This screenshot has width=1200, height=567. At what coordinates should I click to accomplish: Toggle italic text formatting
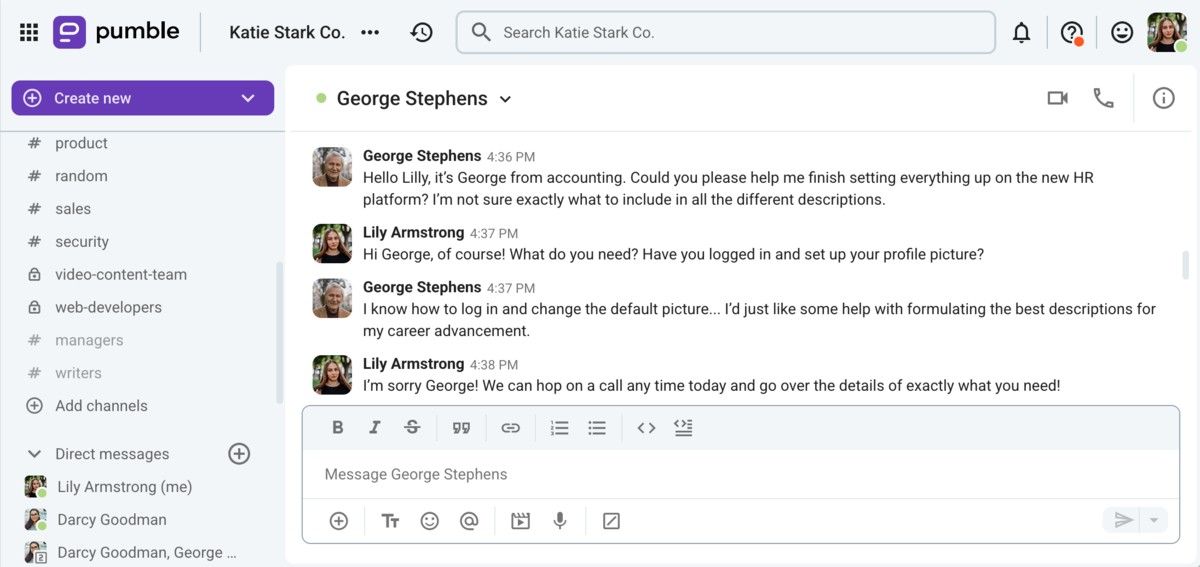pos(374,428)
